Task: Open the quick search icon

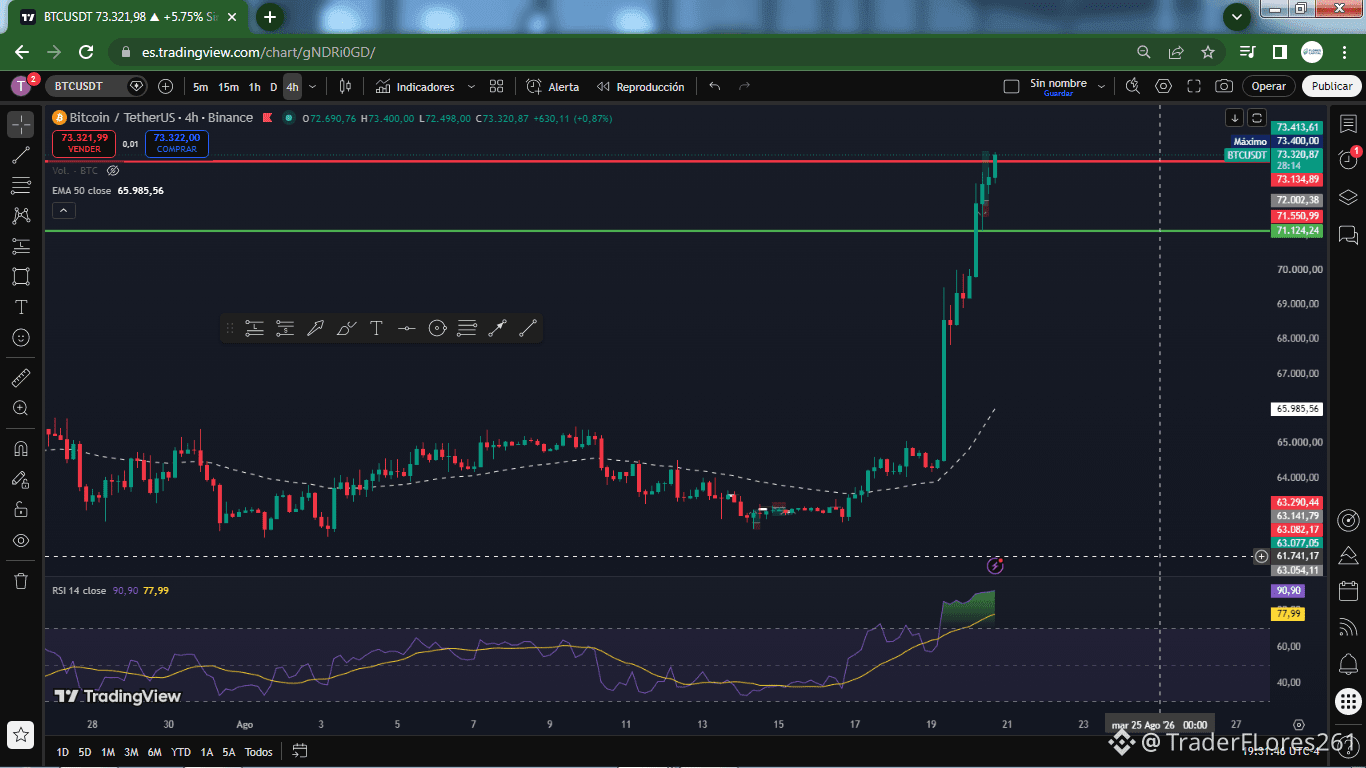Action: click(1132, 87)
